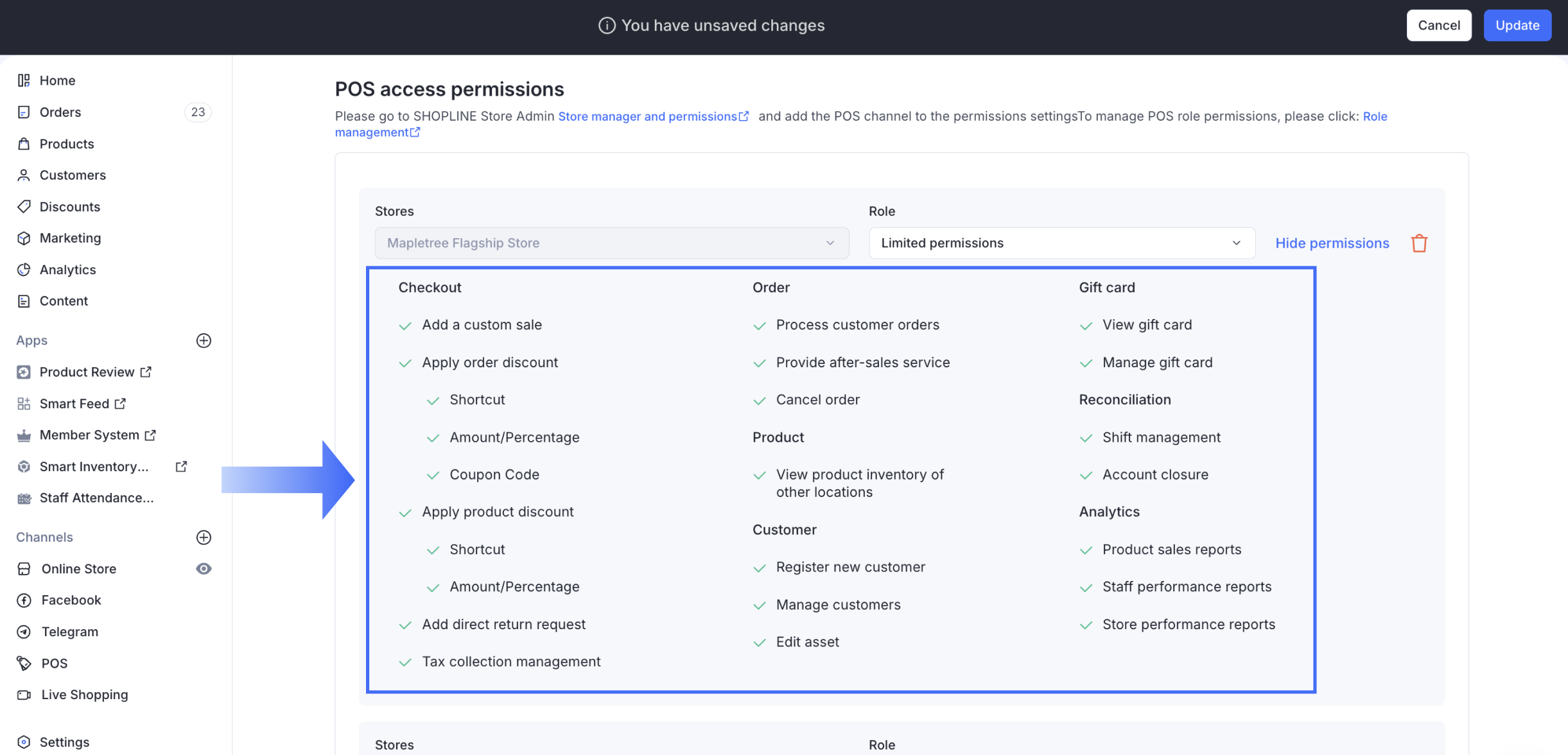Click the Telegram channel icon
Viewport: 1568px width, 755px height.
[x=24, y=632]
